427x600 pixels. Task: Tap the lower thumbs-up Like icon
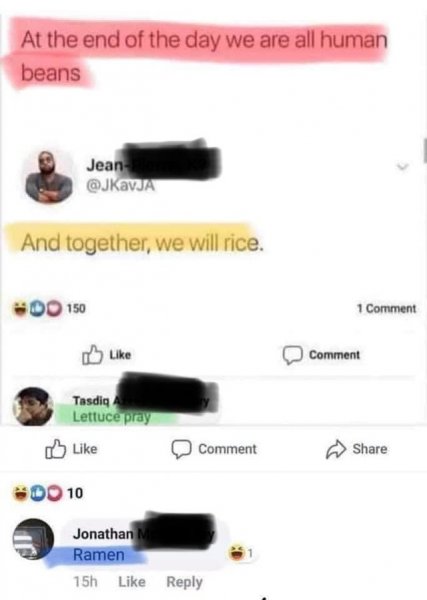click(55, 448)
